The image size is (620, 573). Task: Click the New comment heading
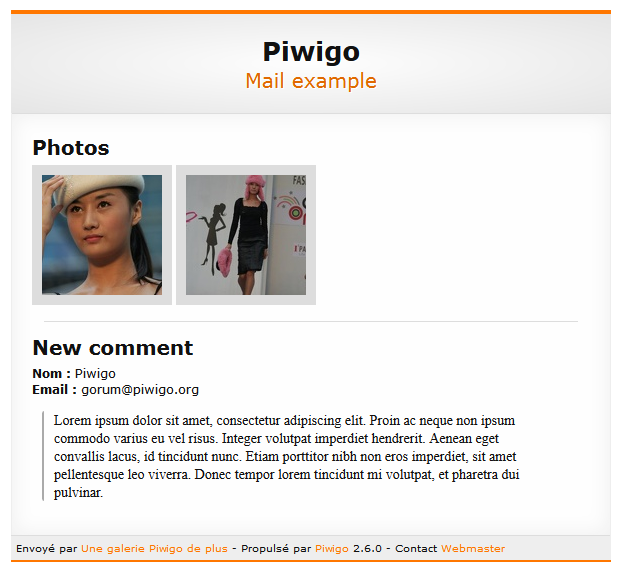[113, 348]
